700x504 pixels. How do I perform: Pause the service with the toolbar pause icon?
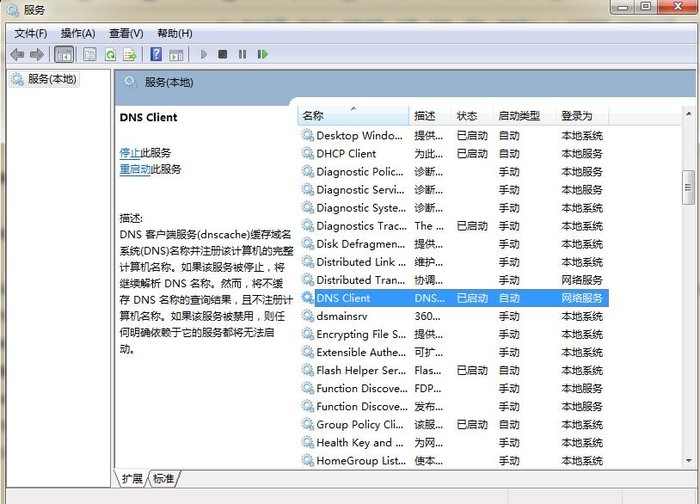point(242,54)
